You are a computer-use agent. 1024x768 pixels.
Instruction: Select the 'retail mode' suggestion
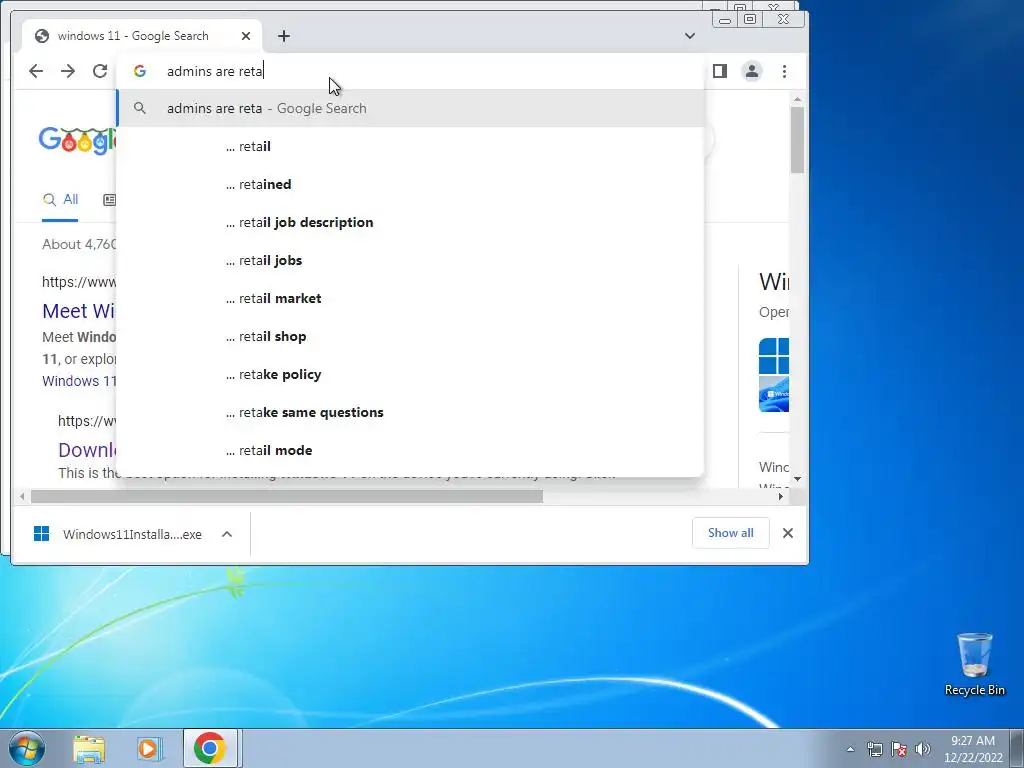pyautogui.click(x=411, y=450)
